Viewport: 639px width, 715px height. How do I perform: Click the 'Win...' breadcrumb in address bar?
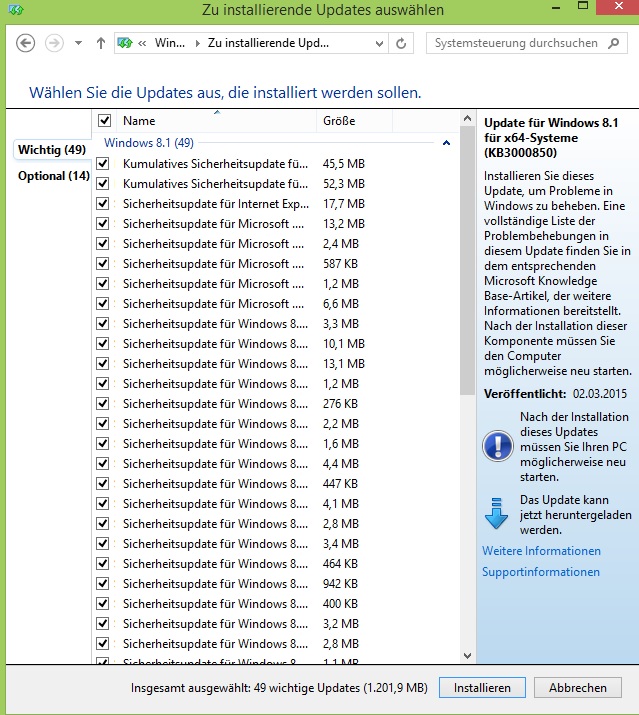tap(170, 43)
